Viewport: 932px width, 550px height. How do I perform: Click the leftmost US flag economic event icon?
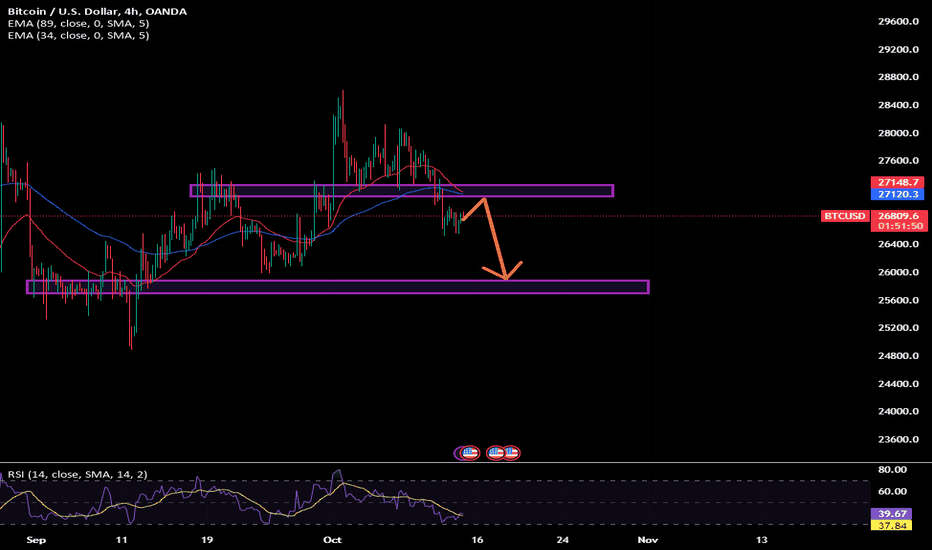click(470, 453)
